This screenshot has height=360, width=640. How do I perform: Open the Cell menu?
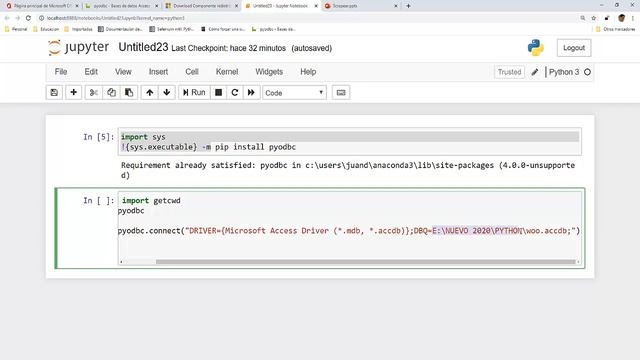point(192,72)
